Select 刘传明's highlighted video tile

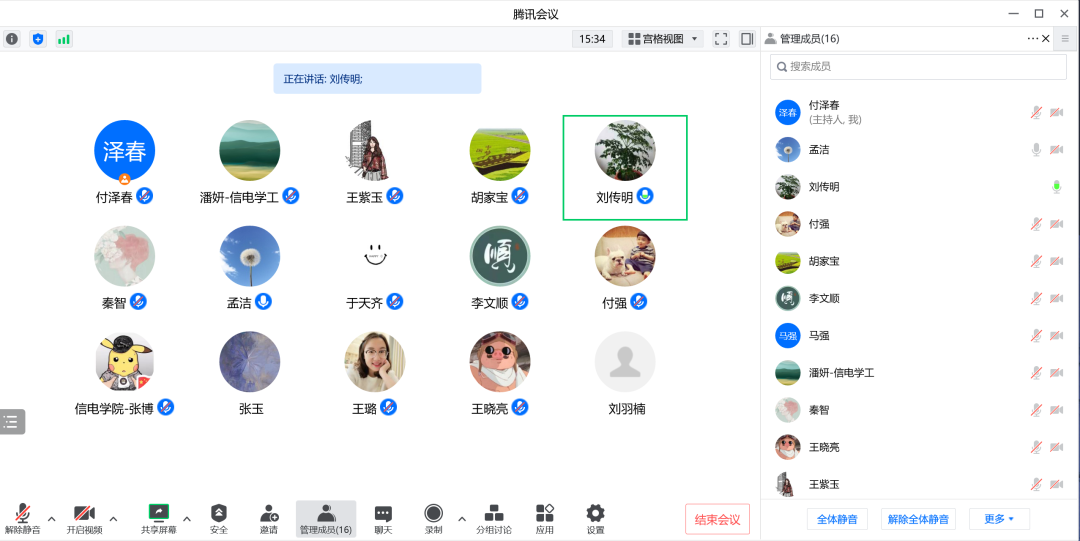point(625,167)
